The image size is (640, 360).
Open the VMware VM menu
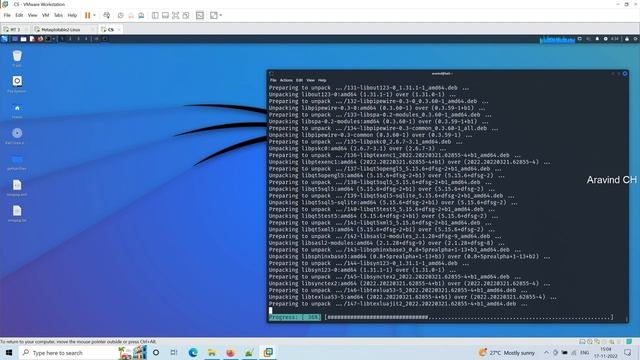[x=45, y=15]
